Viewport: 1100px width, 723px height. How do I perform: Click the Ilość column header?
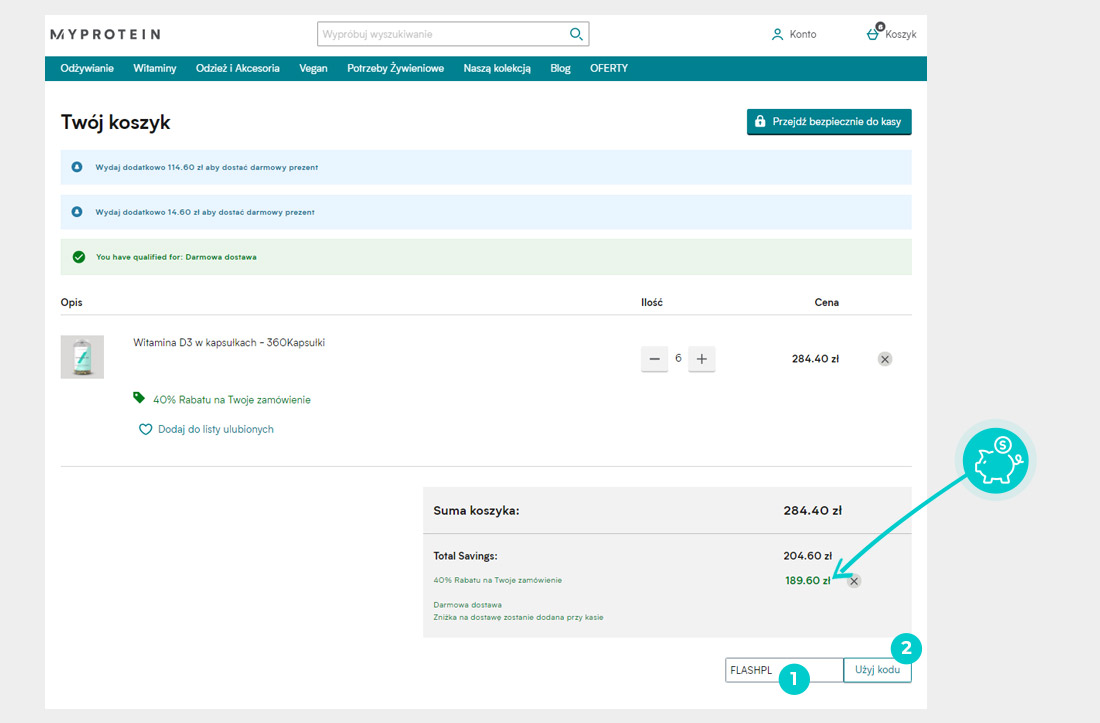[x=652, y=302]
